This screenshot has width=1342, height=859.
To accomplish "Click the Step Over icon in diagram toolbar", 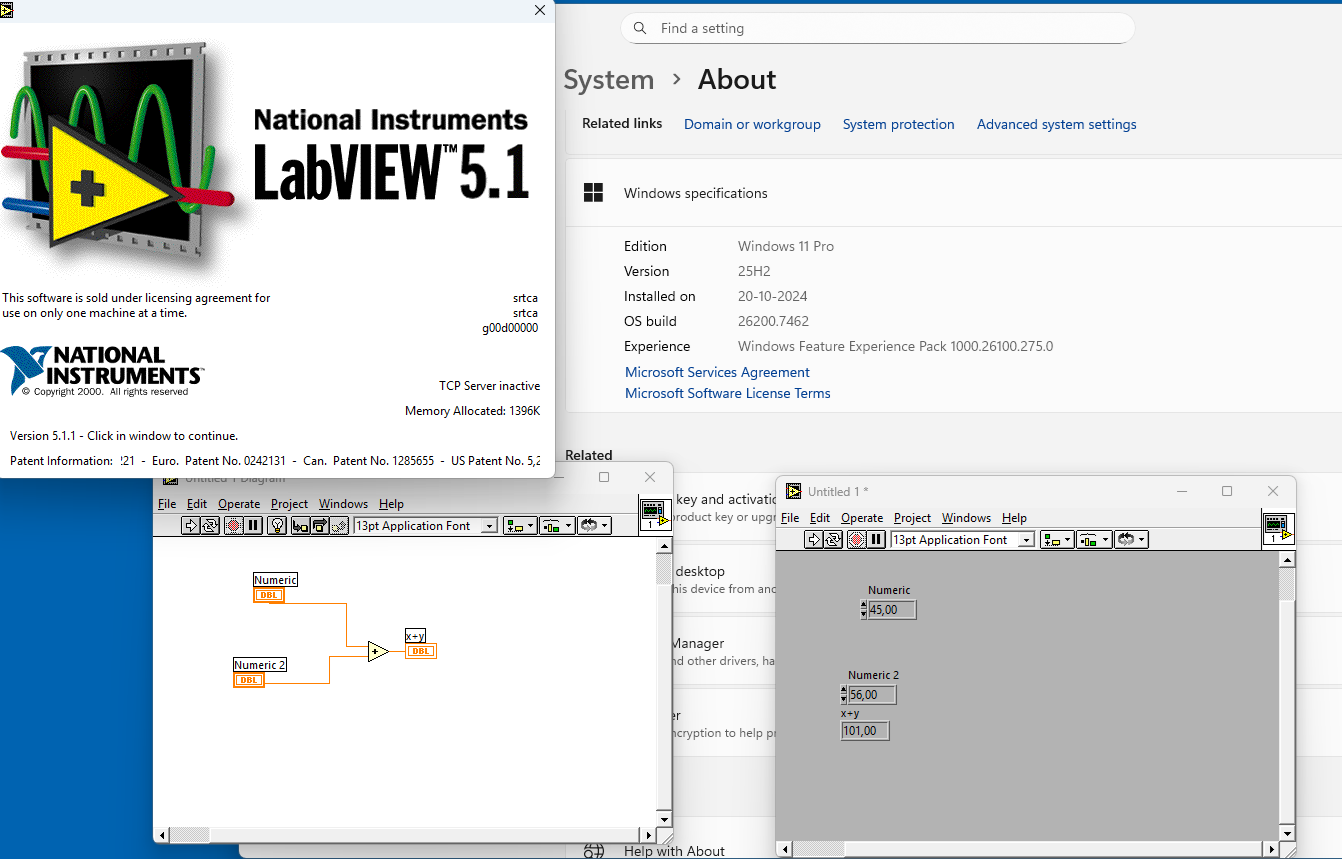I will (320, 526).
